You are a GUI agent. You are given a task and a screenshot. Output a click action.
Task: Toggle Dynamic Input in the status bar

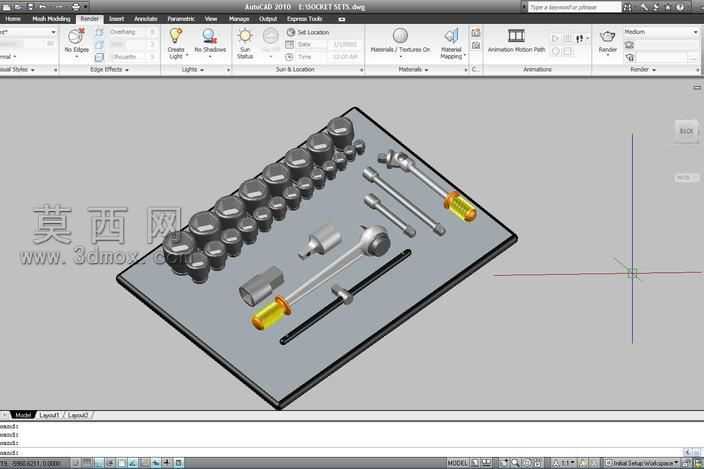click(x=156, y=463)
